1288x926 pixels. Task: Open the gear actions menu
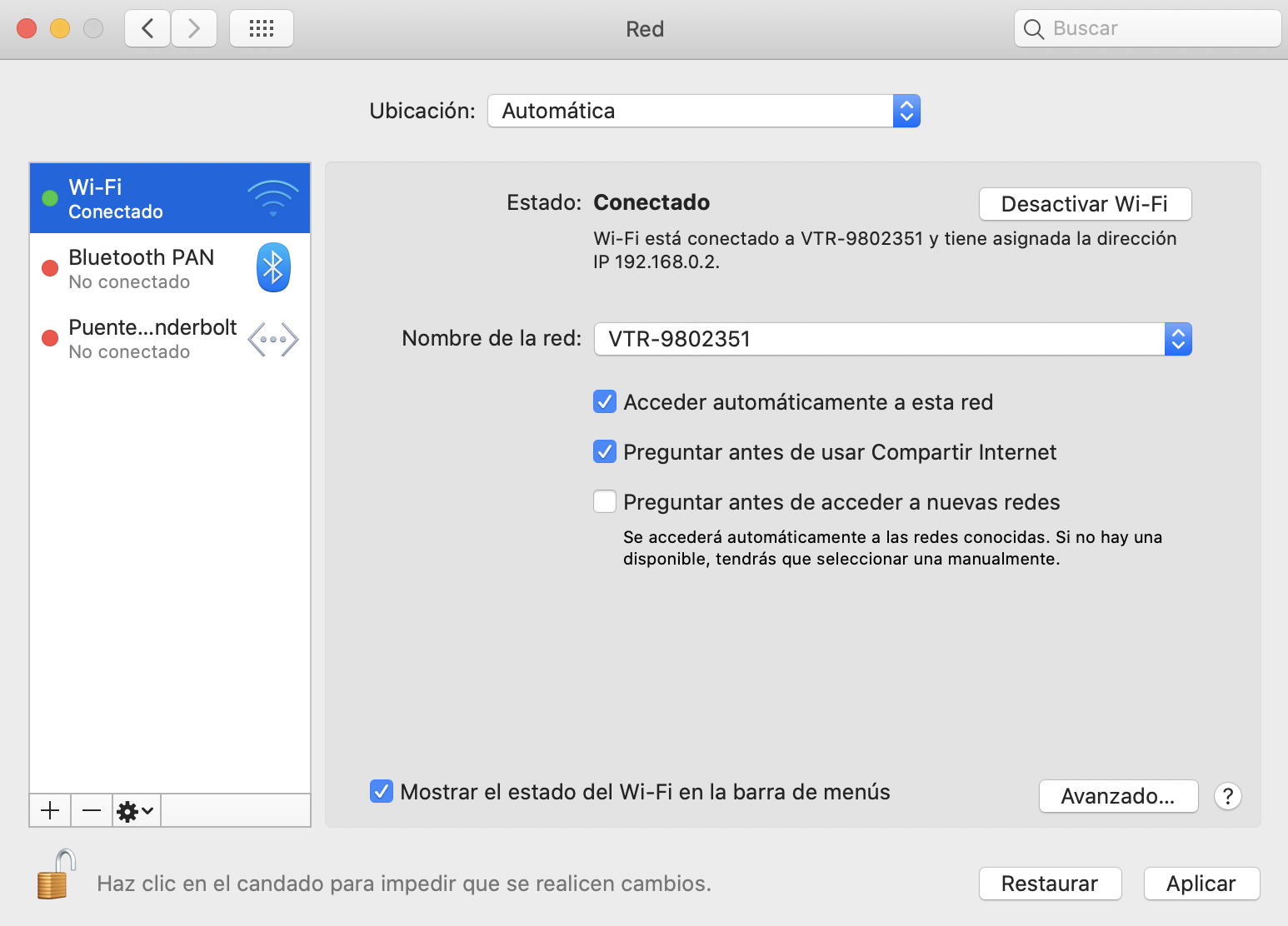click(x=137, y=810)
